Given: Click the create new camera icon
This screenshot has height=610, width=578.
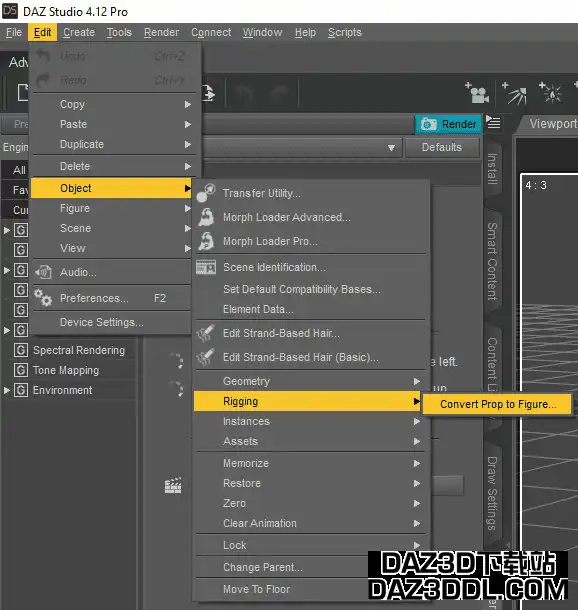Looking at the screenshot, I should 477,93.
